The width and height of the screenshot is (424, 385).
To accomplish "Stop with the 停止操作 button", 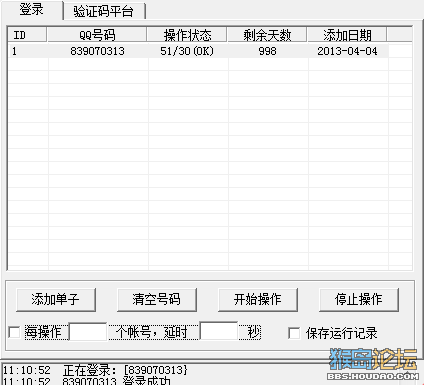I will point(359,299).
